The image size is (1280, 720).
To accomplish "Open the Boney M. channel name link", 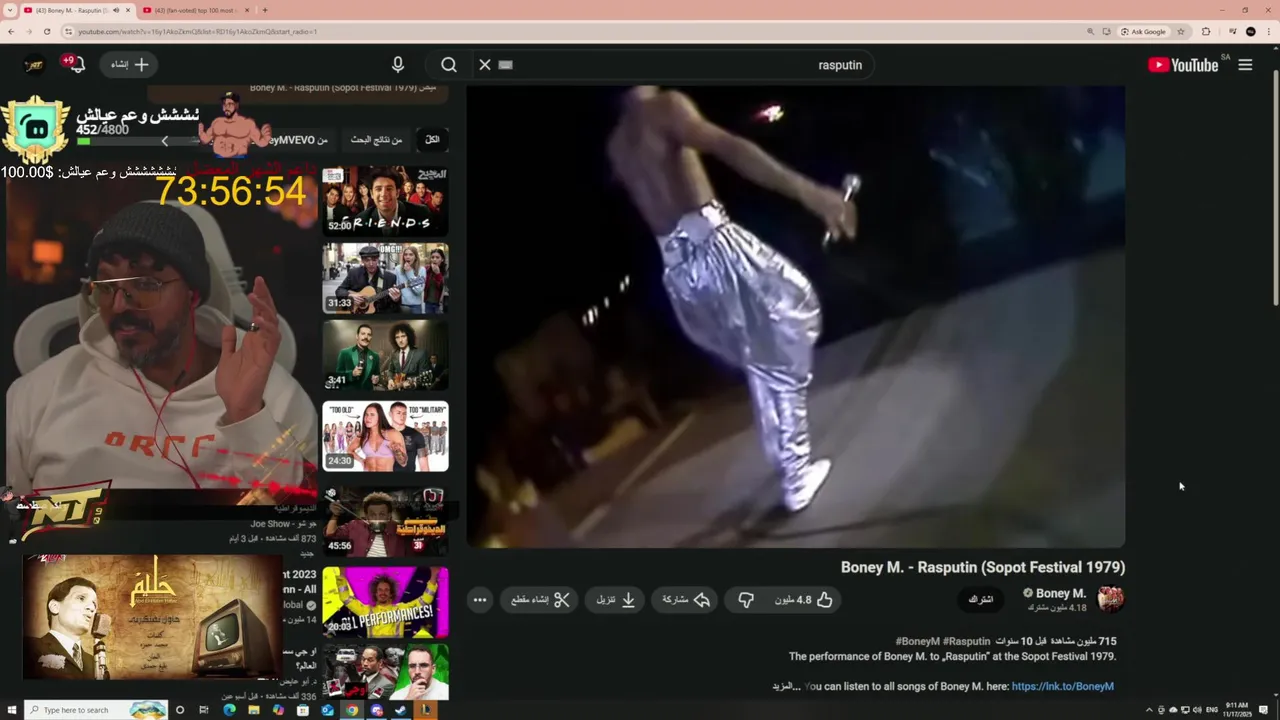I will pyautogui.click(x=1060, y=593).
